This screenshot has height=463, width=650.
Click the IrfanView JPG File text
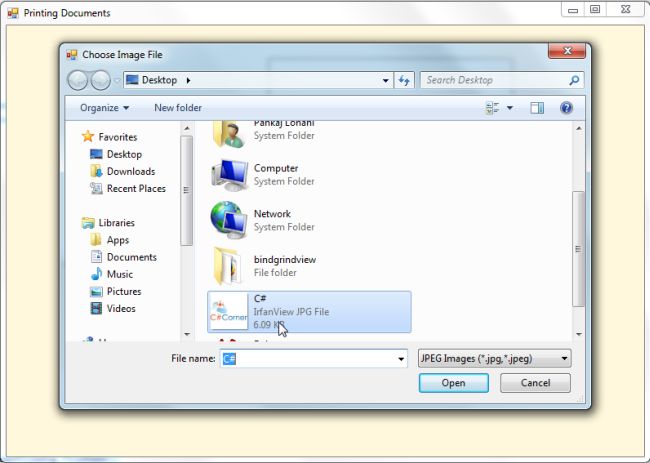click(291, 312)
